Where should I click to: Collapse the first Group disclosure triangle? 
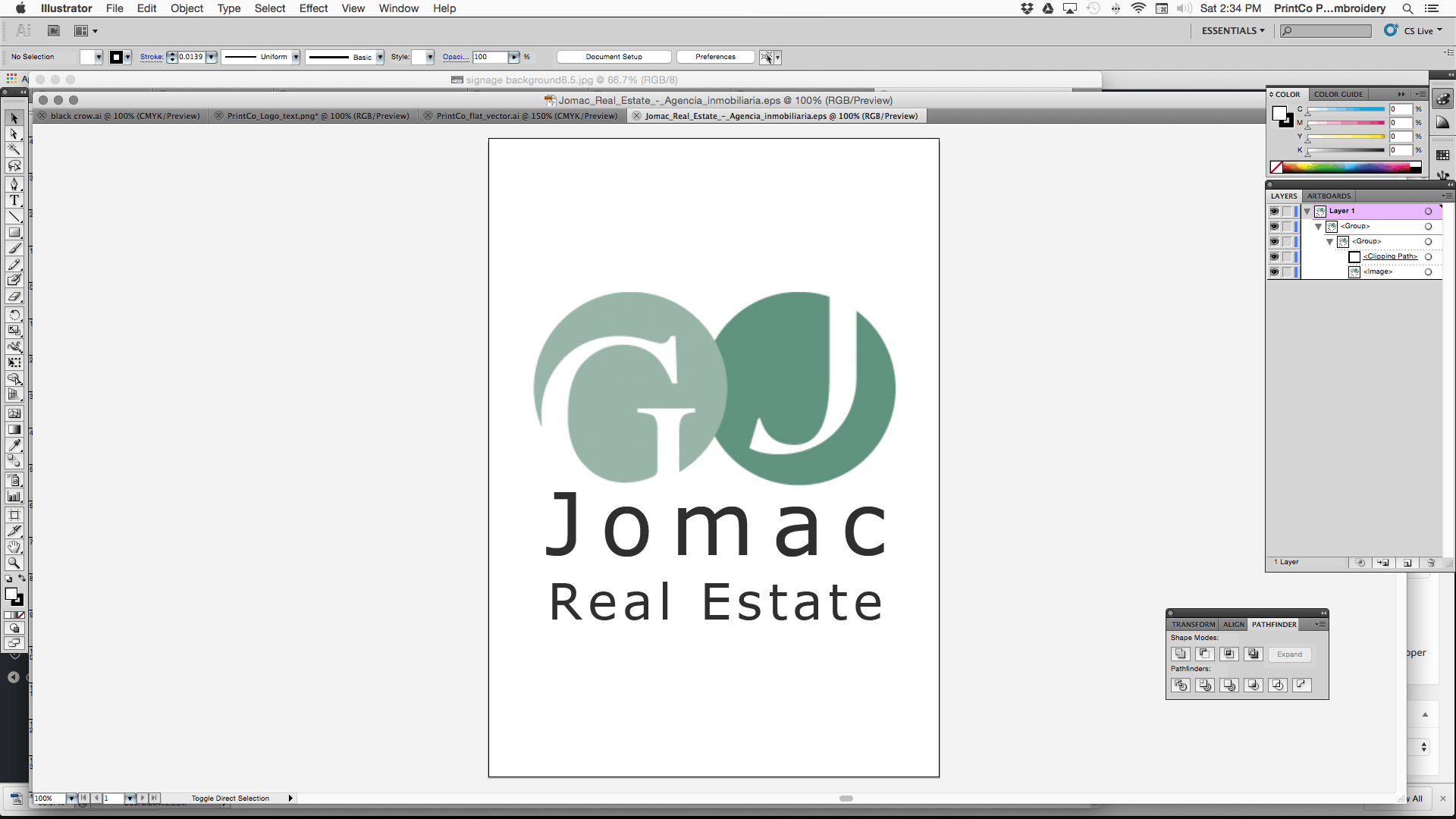(x=1319, y=227)
